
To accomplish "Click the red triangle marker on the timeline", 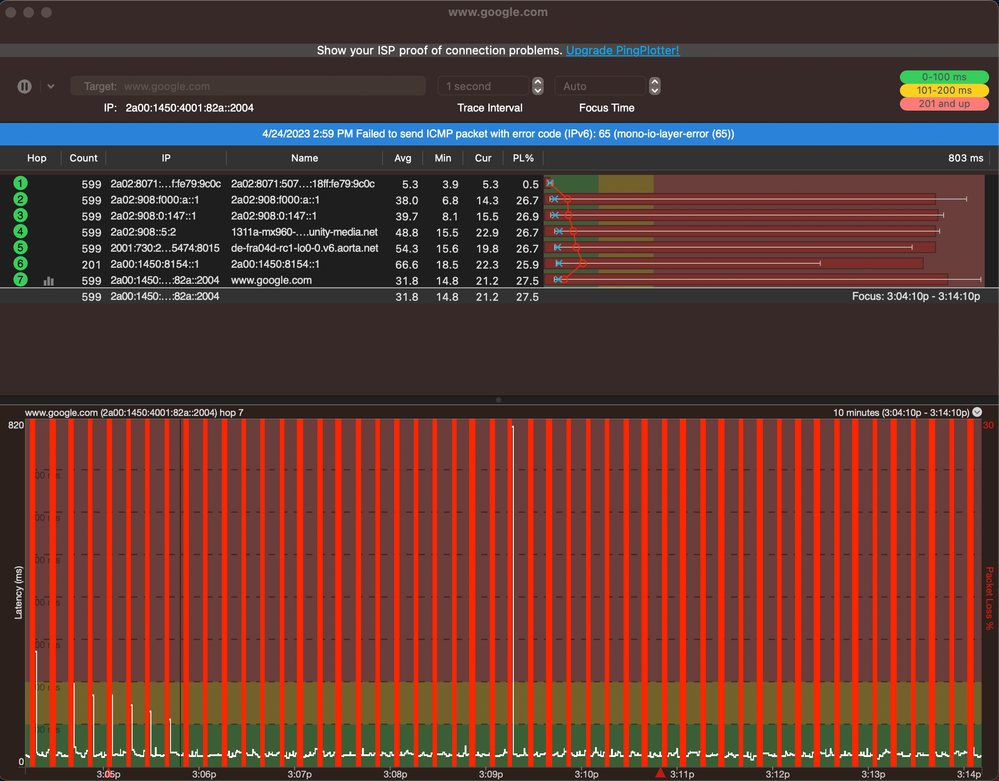I will pyautogui.click(x=659, y=773).
